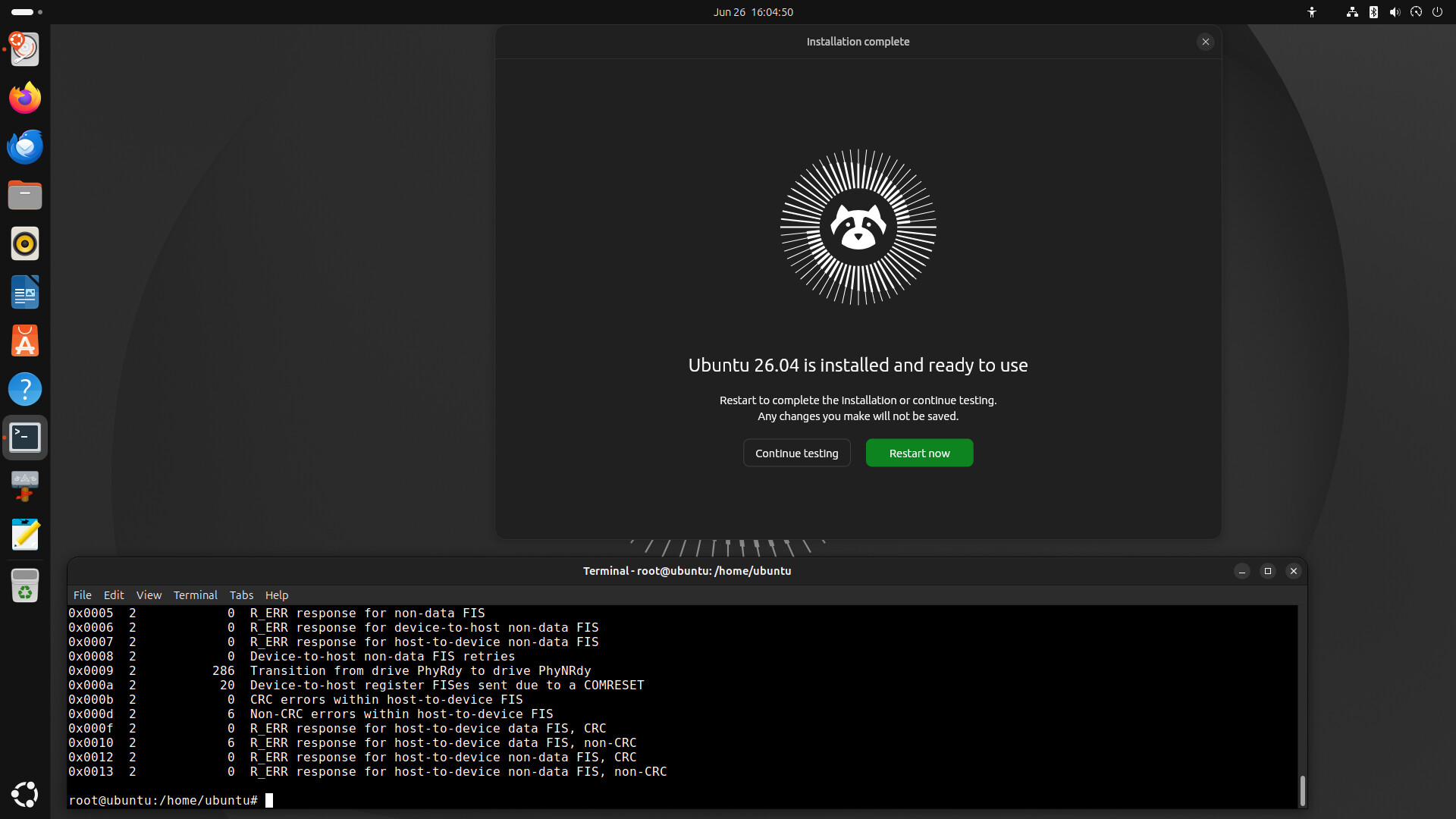Click the ID 0x000a in the terminal
The height and width of the screenshot is (819, 1456).
[91, 686]
